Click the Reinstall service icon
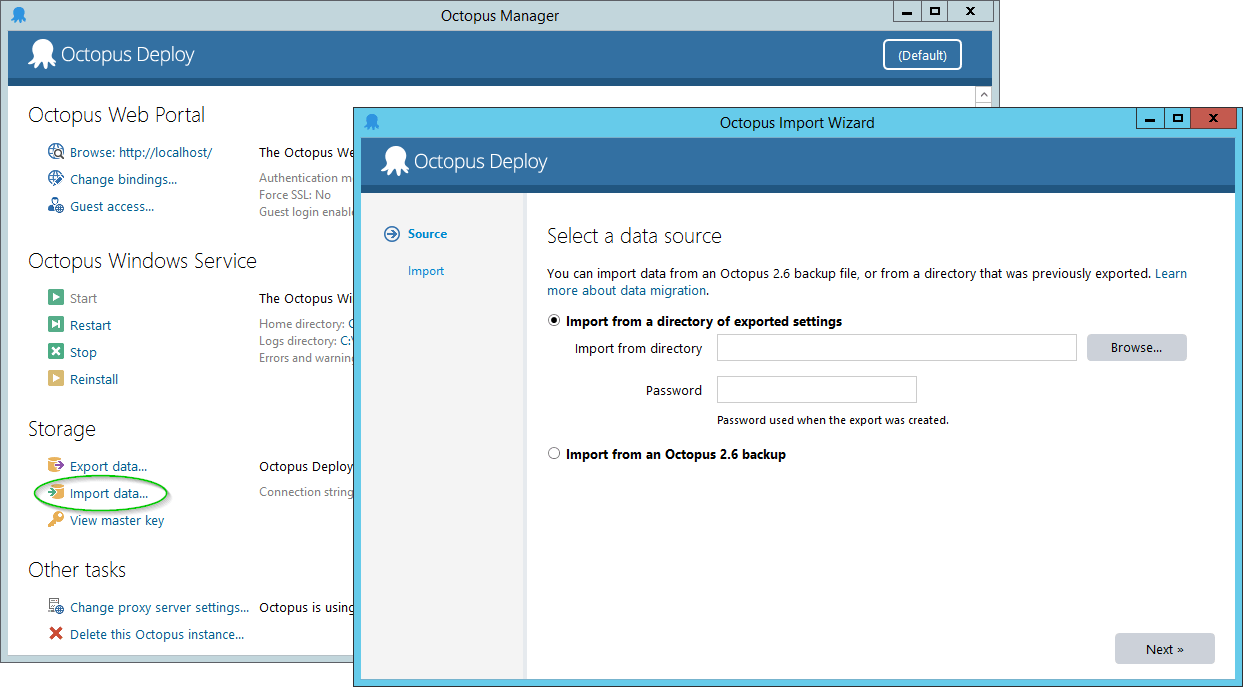1243x687 pixels. tap(56, 379)
